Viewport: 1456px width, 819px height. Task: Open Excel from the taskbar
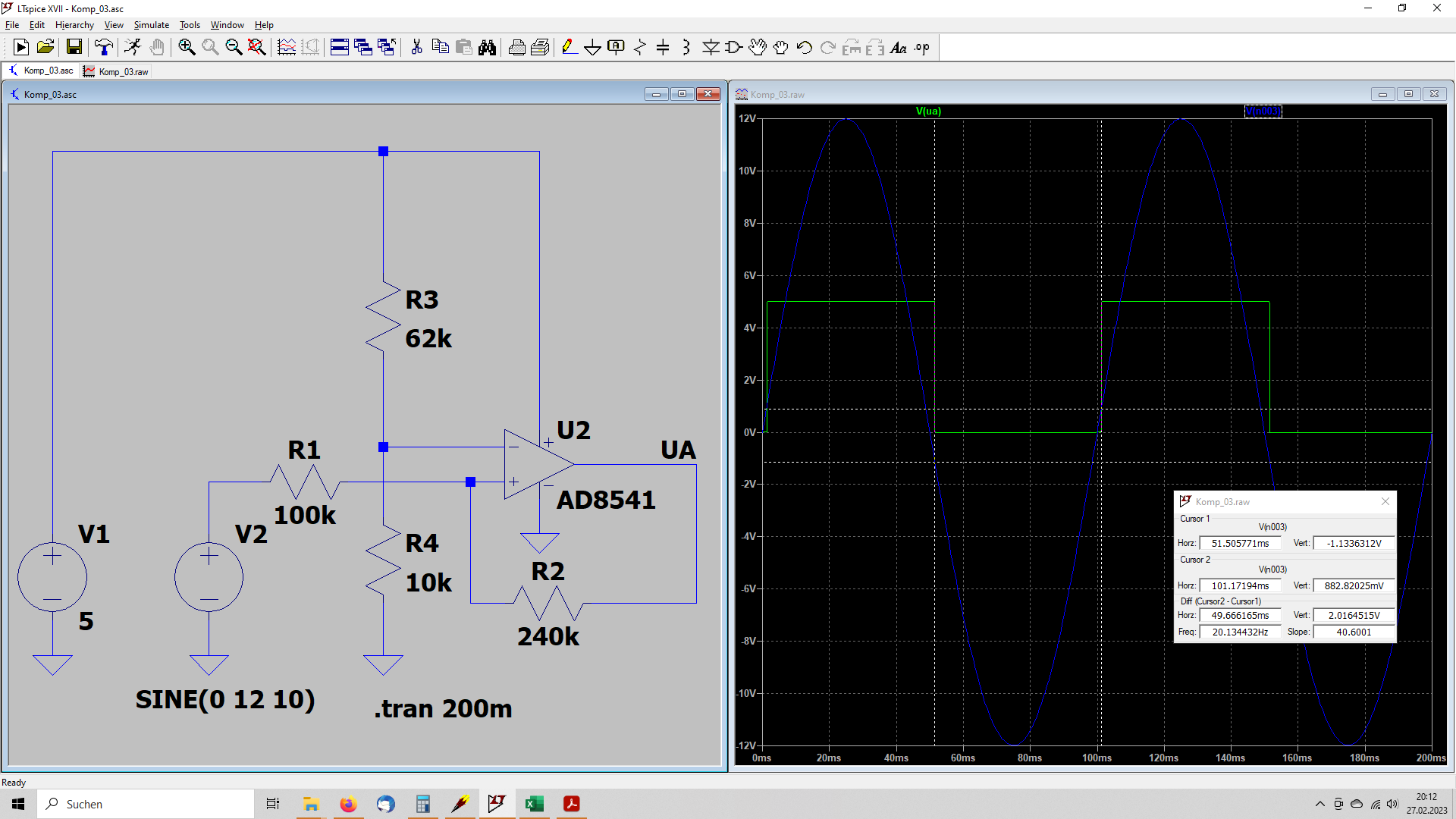pos(534,804)
